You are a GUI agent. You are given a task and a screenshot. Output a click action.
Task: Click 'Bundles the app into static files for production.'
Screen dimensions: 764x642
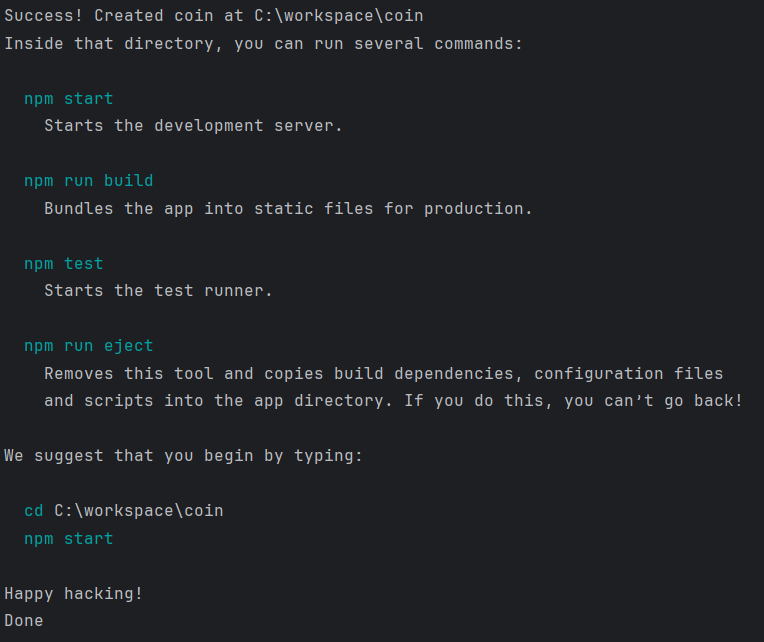(x=288, y=208)
